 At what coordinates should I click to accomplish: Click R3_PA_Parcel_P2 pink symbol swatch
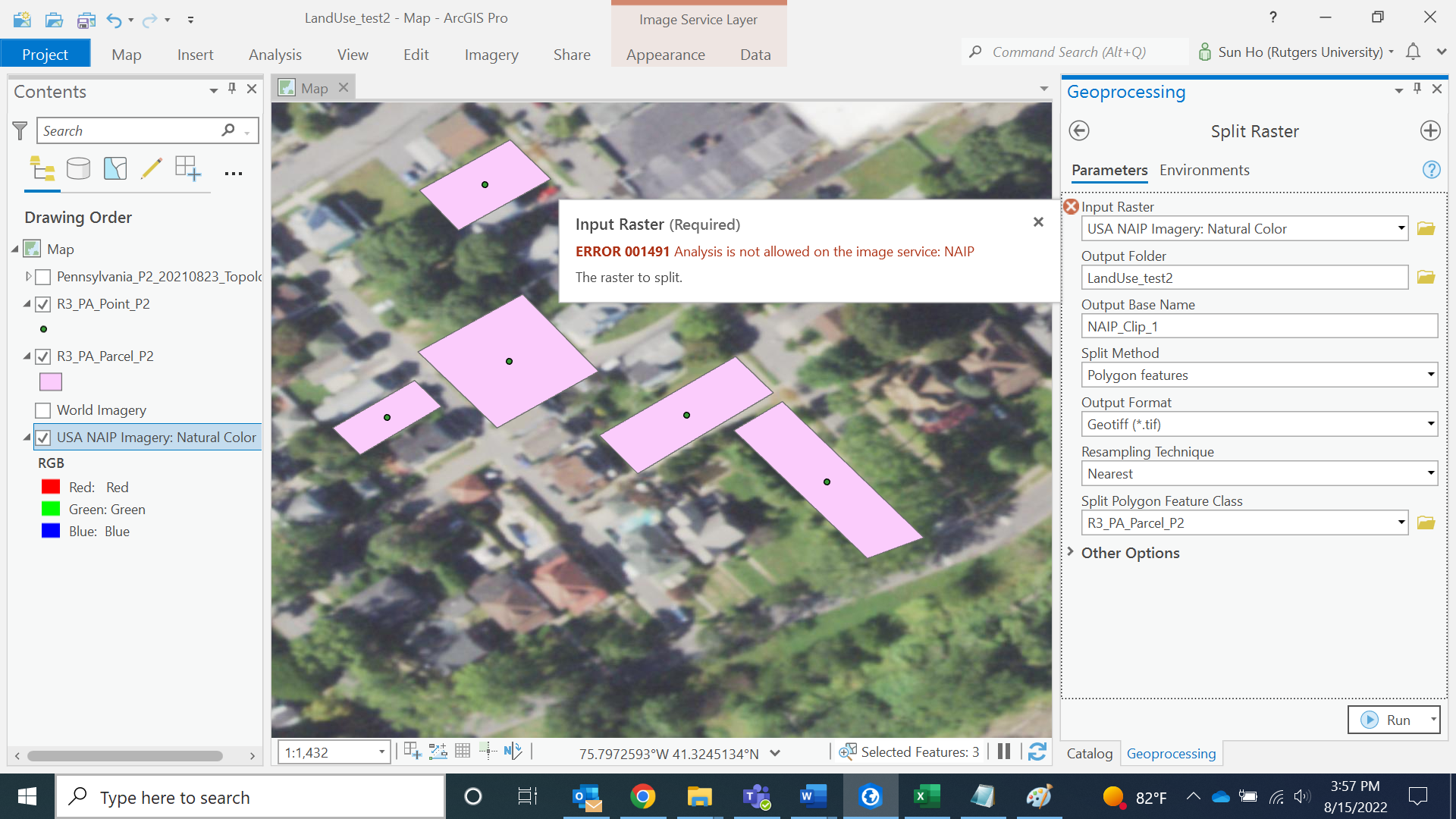click(51, 382)
